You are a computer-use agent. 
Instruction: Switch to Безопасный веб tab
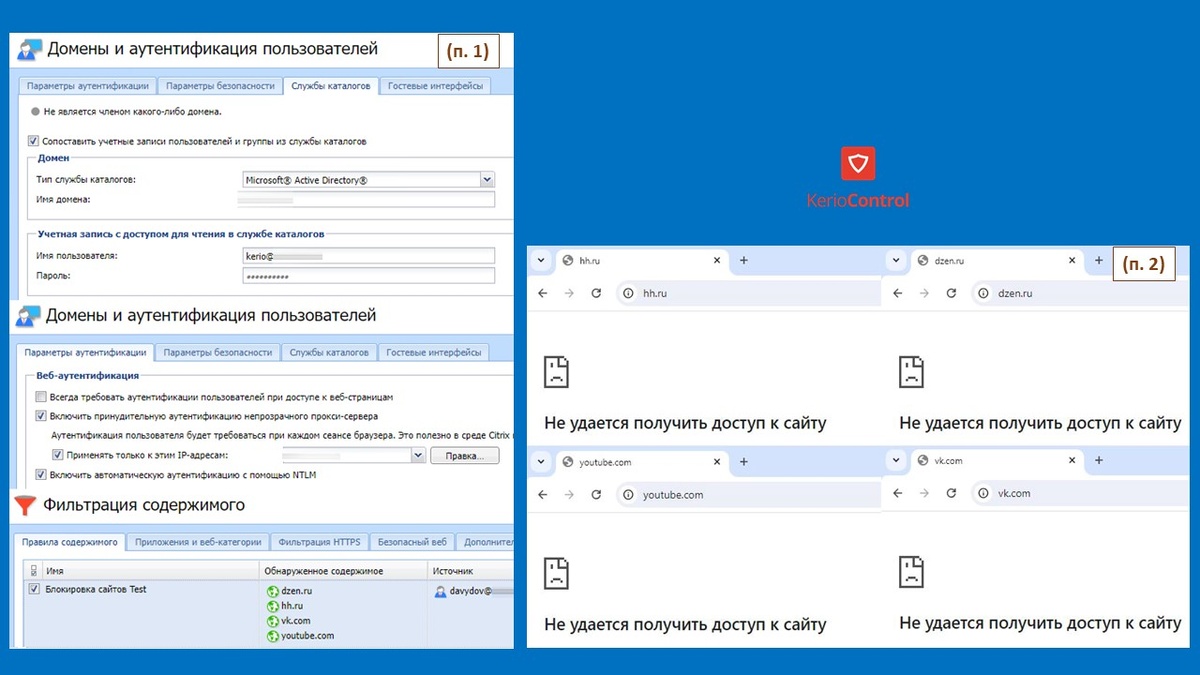[x=412, y=542]
